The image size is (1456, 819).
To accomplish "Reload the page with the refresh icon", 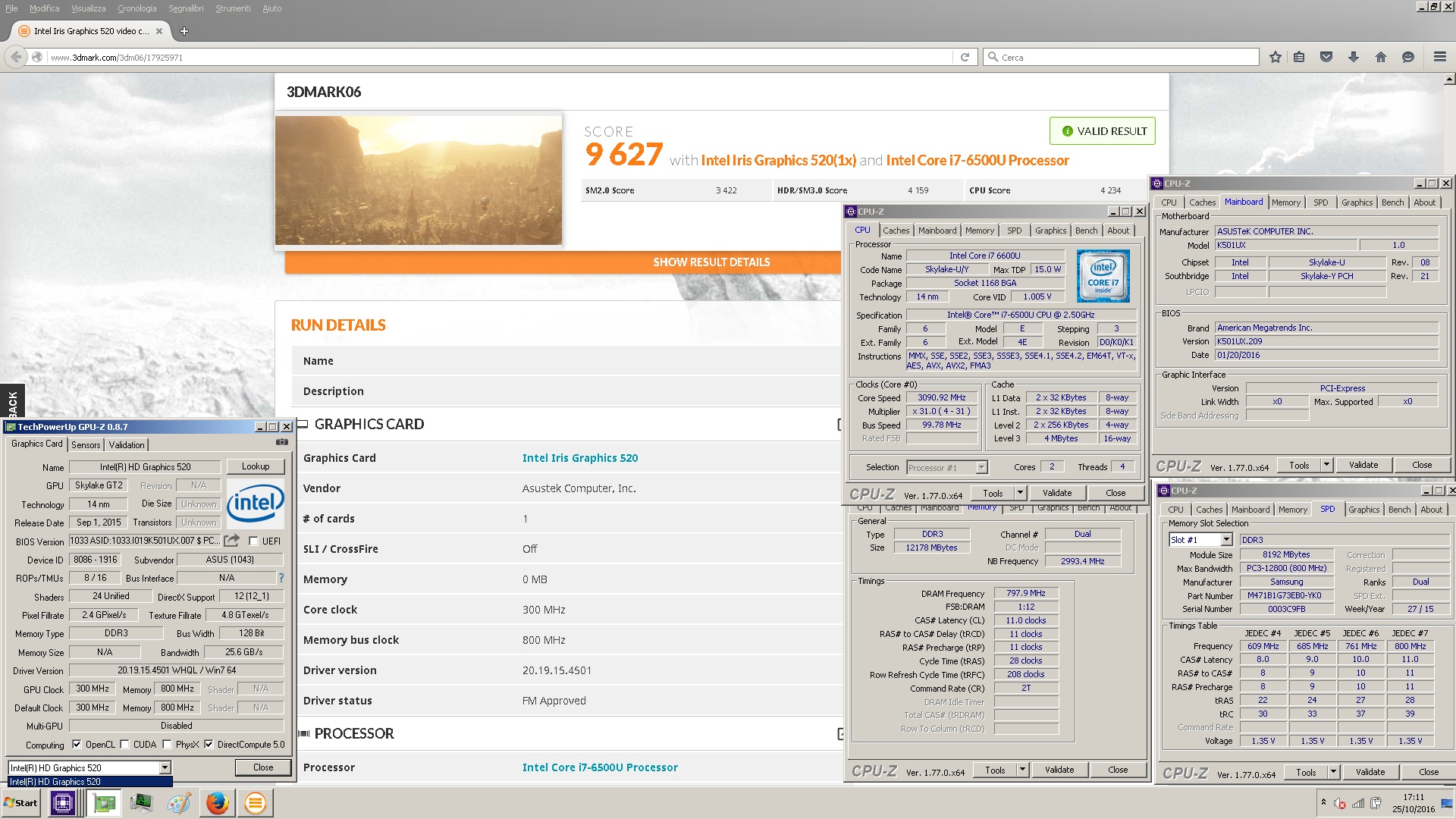I will pyautogui.click(x=965, y=57).
